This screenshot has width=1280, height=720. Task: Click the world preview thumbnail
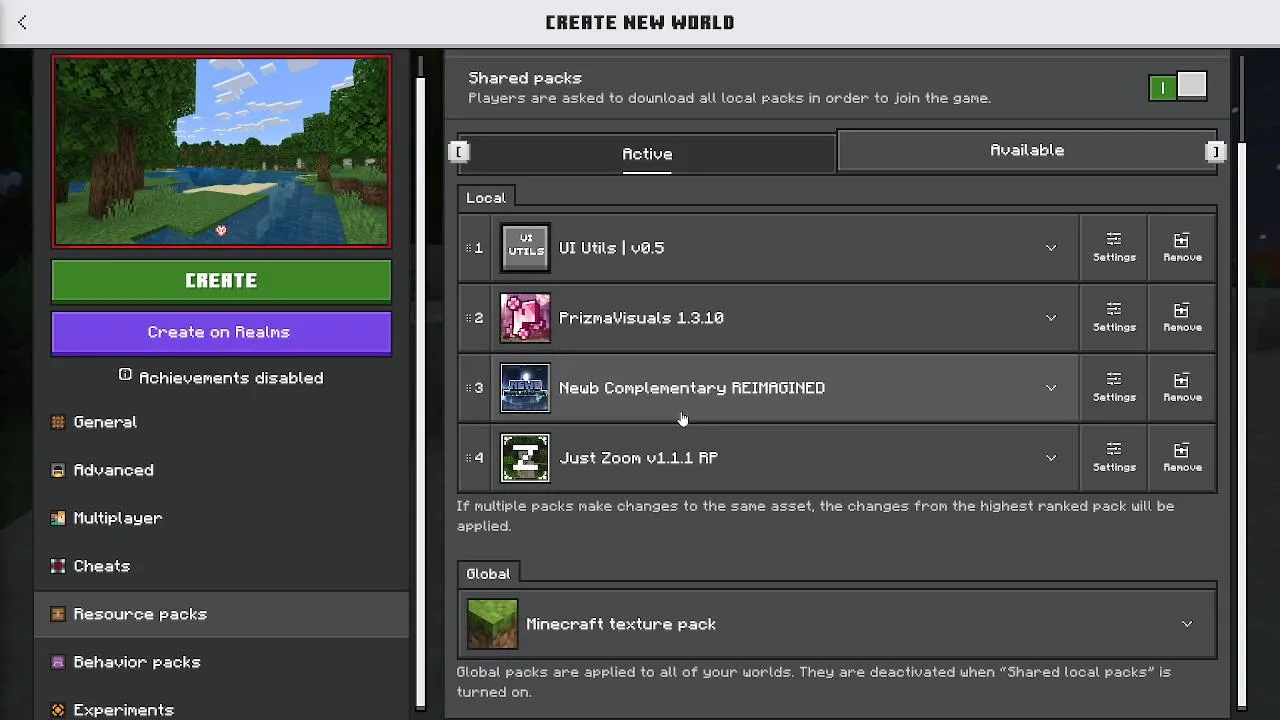221,151
